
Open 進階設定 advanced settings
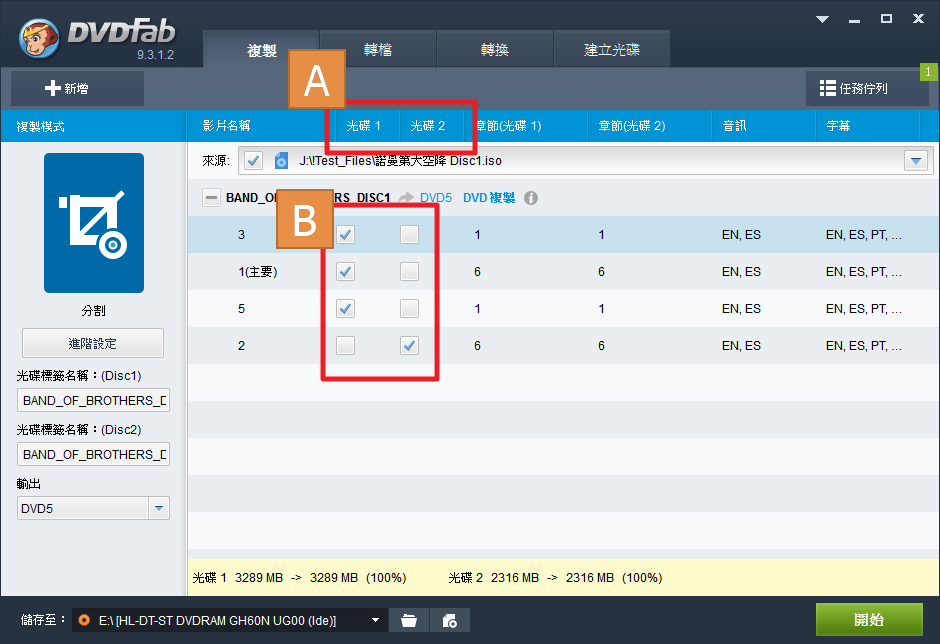tap(93, 343)
